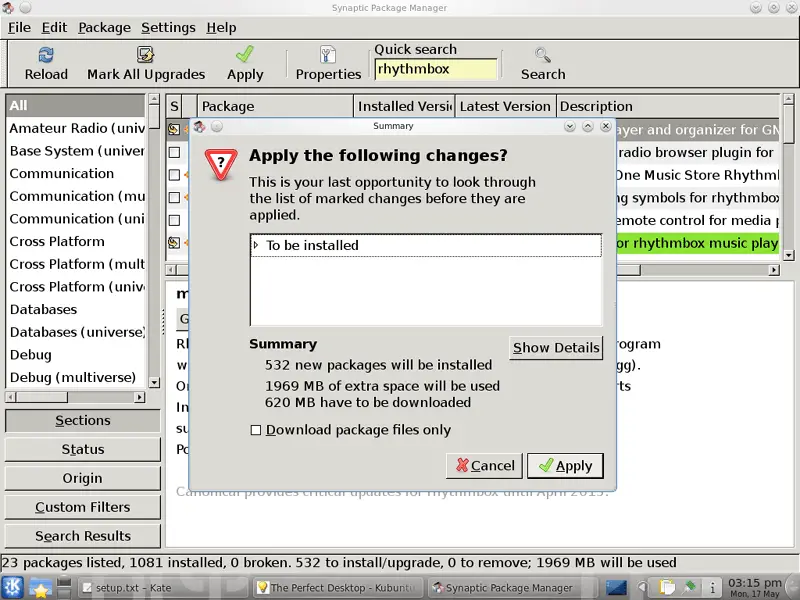This screenshot has width=800, height=600.
Task: Switch to setup.txt - Kate taskbar window
Action: pos(163,588)
